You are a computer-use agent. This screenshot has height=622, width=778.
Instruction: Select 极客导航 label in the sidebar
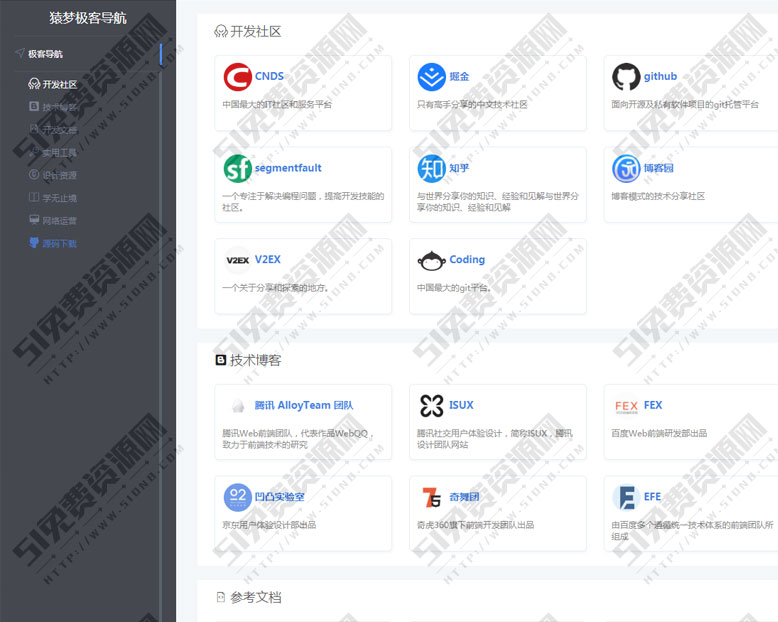tap(45, 54)
